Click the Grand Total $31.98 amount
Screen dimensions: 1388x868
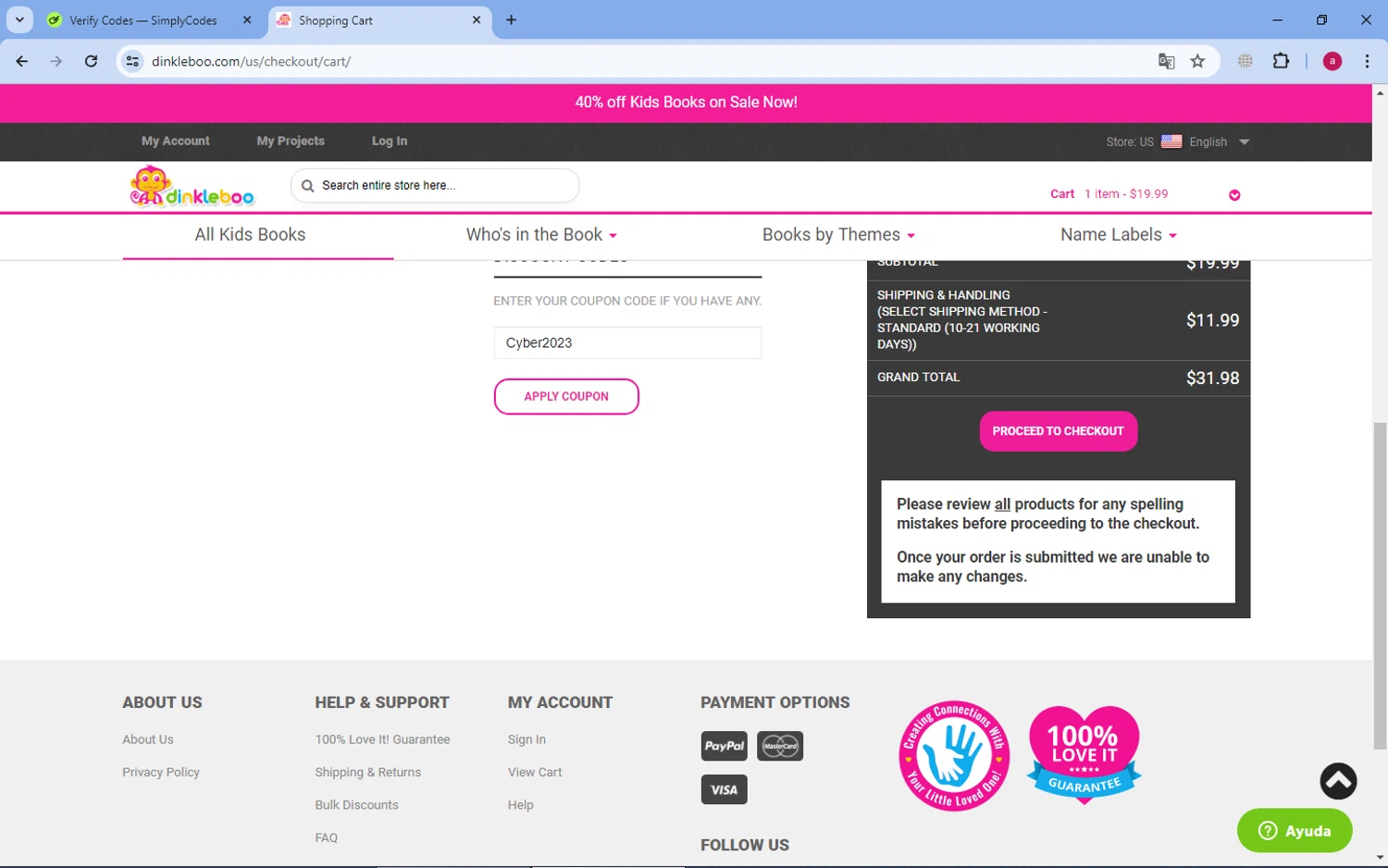1212,378
